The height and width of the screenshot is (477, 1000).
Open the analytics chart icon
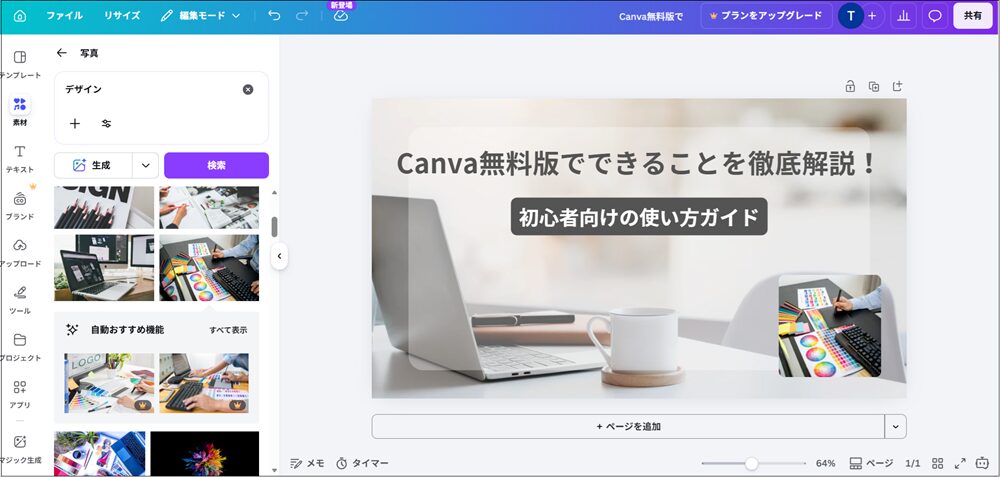click(904, 16)
